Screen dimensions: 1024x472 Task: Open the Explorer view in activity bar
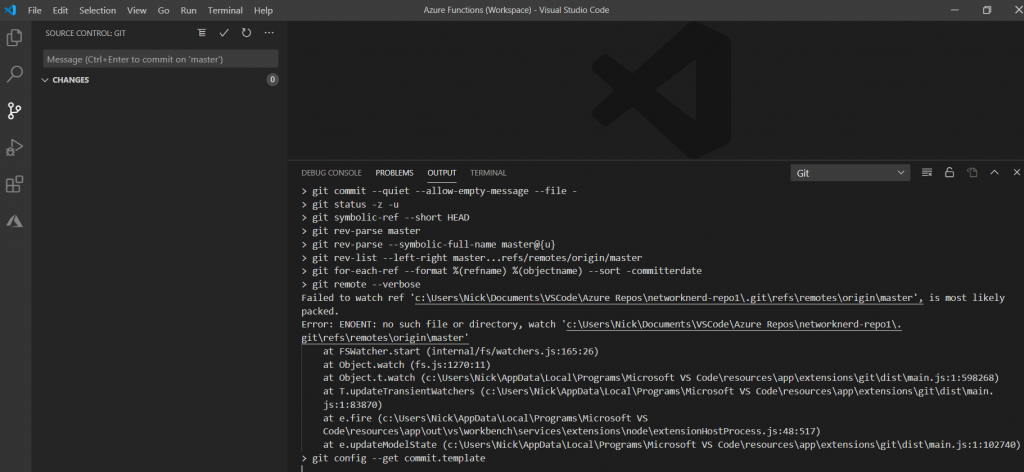14,38
